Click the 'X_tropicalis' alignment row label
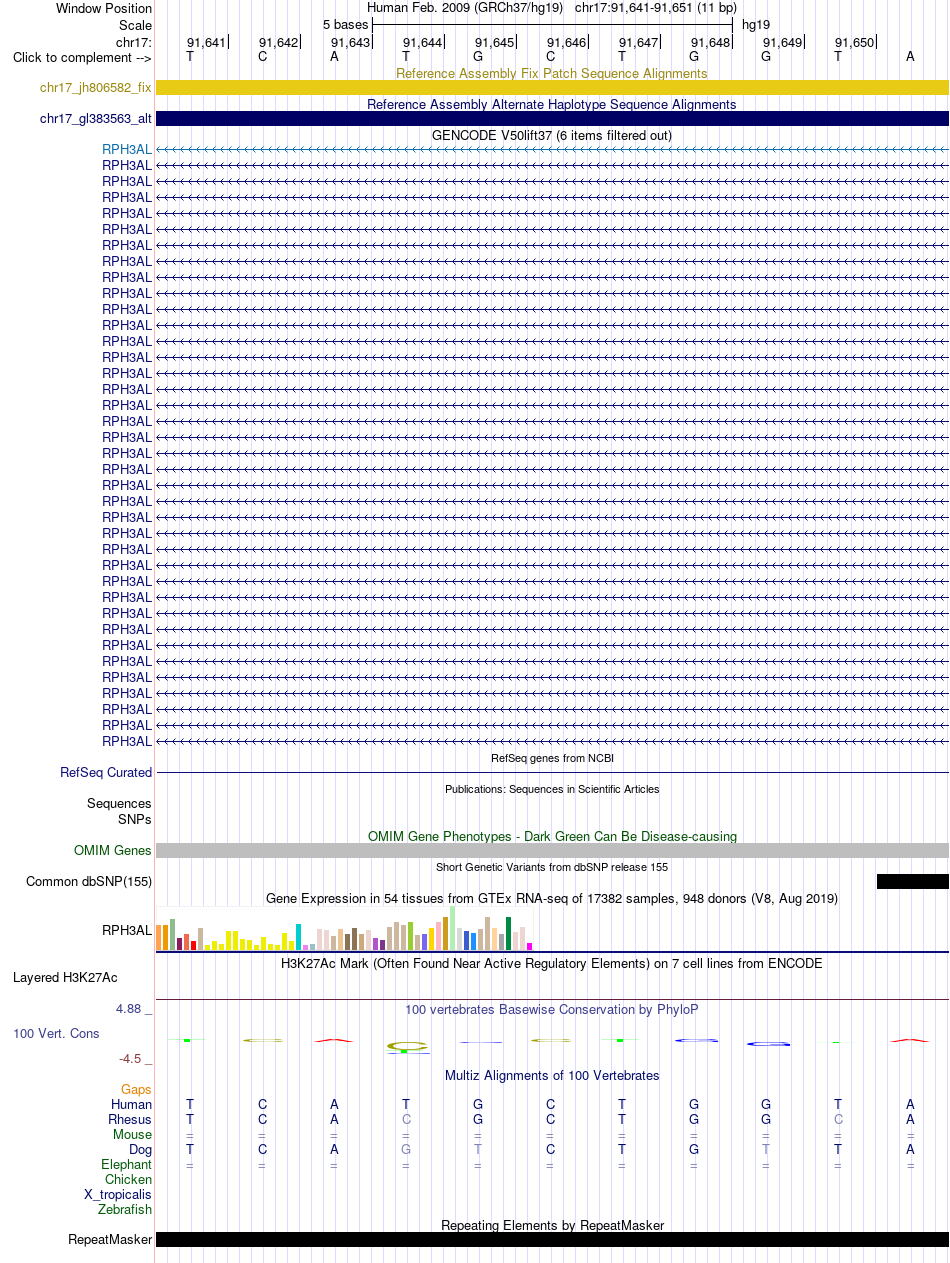This screenshot has width=950, height=1263. point(119,1194)
